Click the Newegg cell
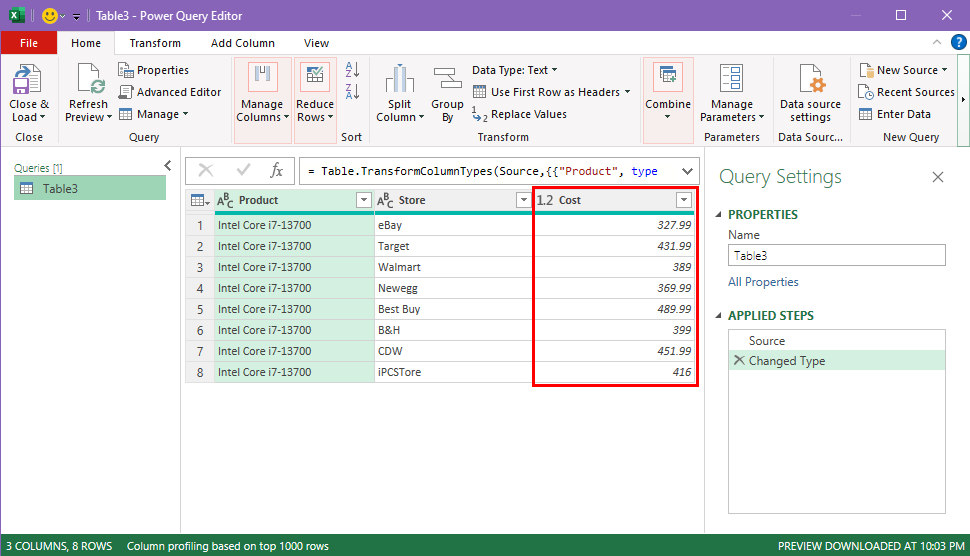 453,288
